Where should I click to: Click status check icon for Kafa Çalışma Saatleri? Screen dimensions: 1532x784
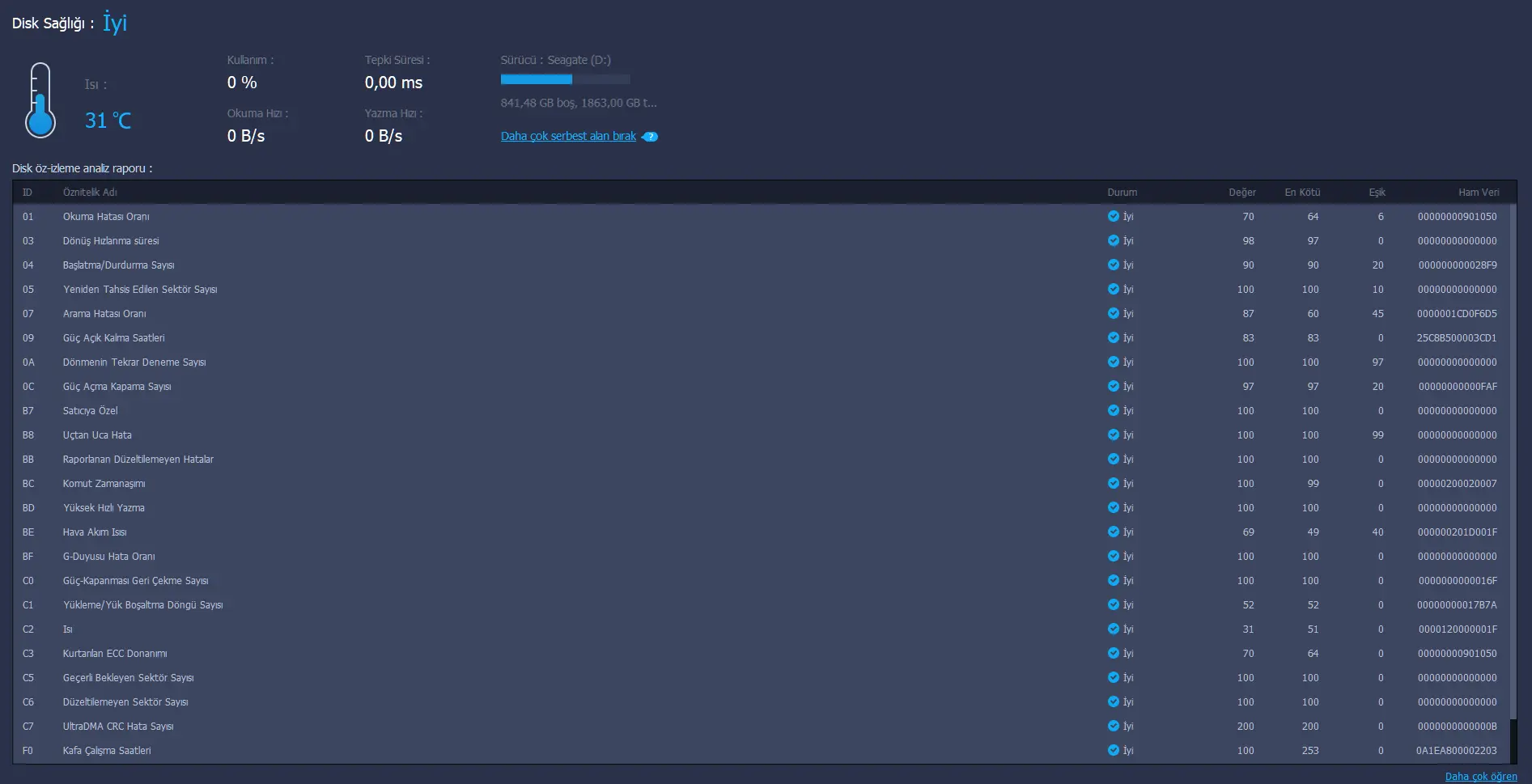tap(1114, 750)
